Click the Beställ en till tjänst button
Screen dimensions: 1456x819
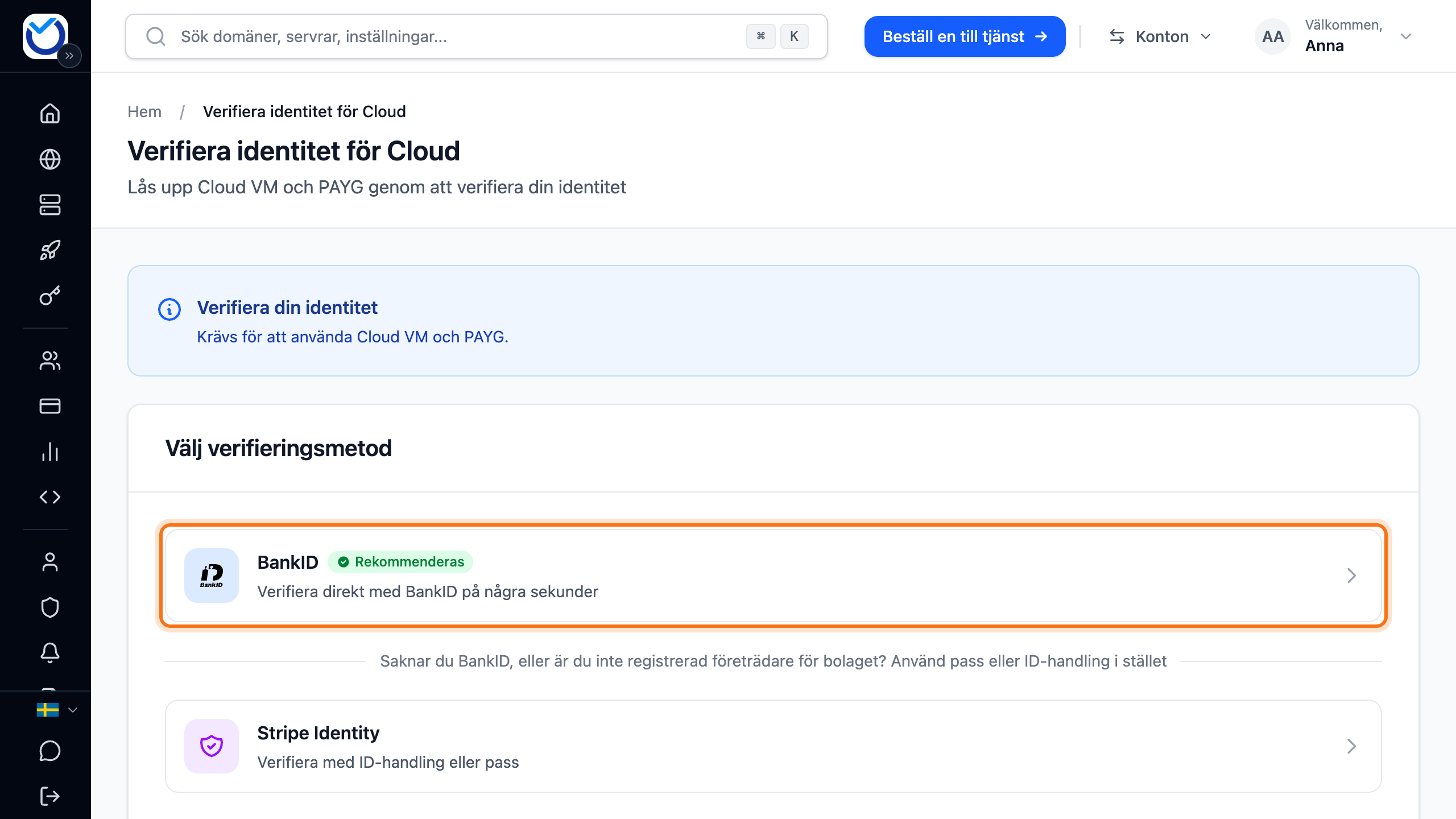(x=965, y=36)
